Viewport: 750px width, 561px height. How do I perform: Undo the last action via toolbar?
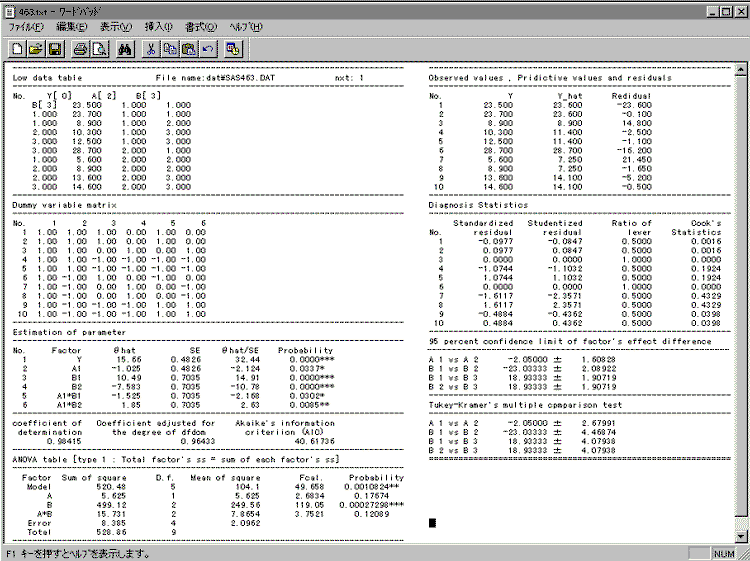pyautogui.click(x=206, y=48)
